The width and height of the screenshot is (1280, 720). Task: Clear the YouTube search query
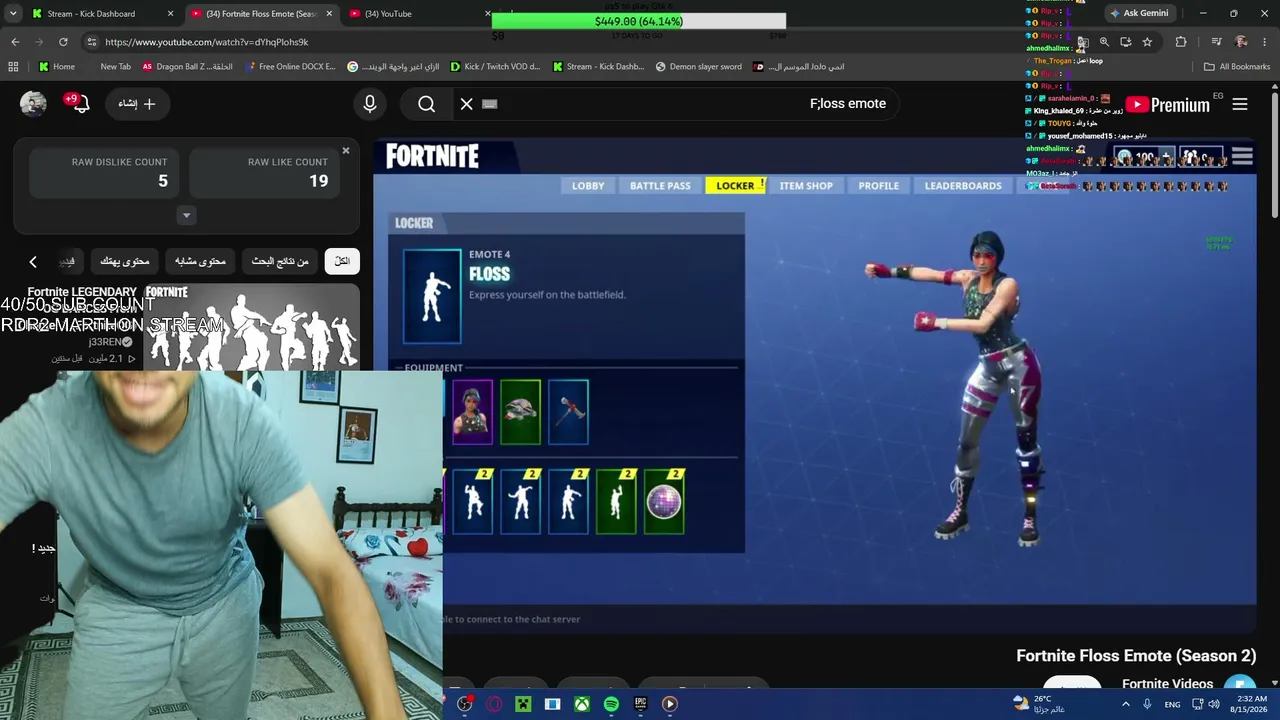[467, 104]
